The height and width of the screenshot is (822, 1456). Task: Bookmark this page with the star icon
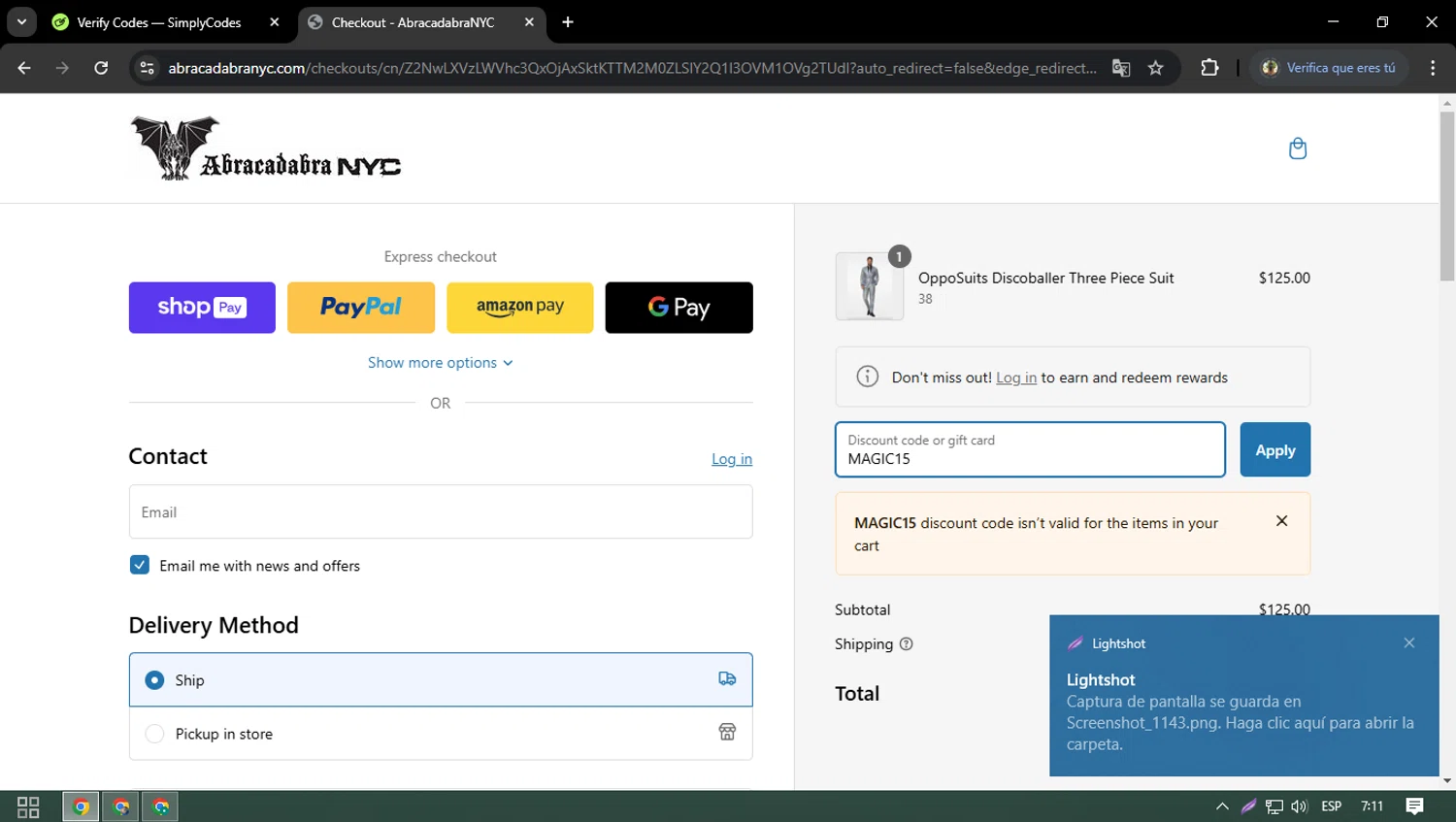pyautogui.click(x=1155, y=68)
